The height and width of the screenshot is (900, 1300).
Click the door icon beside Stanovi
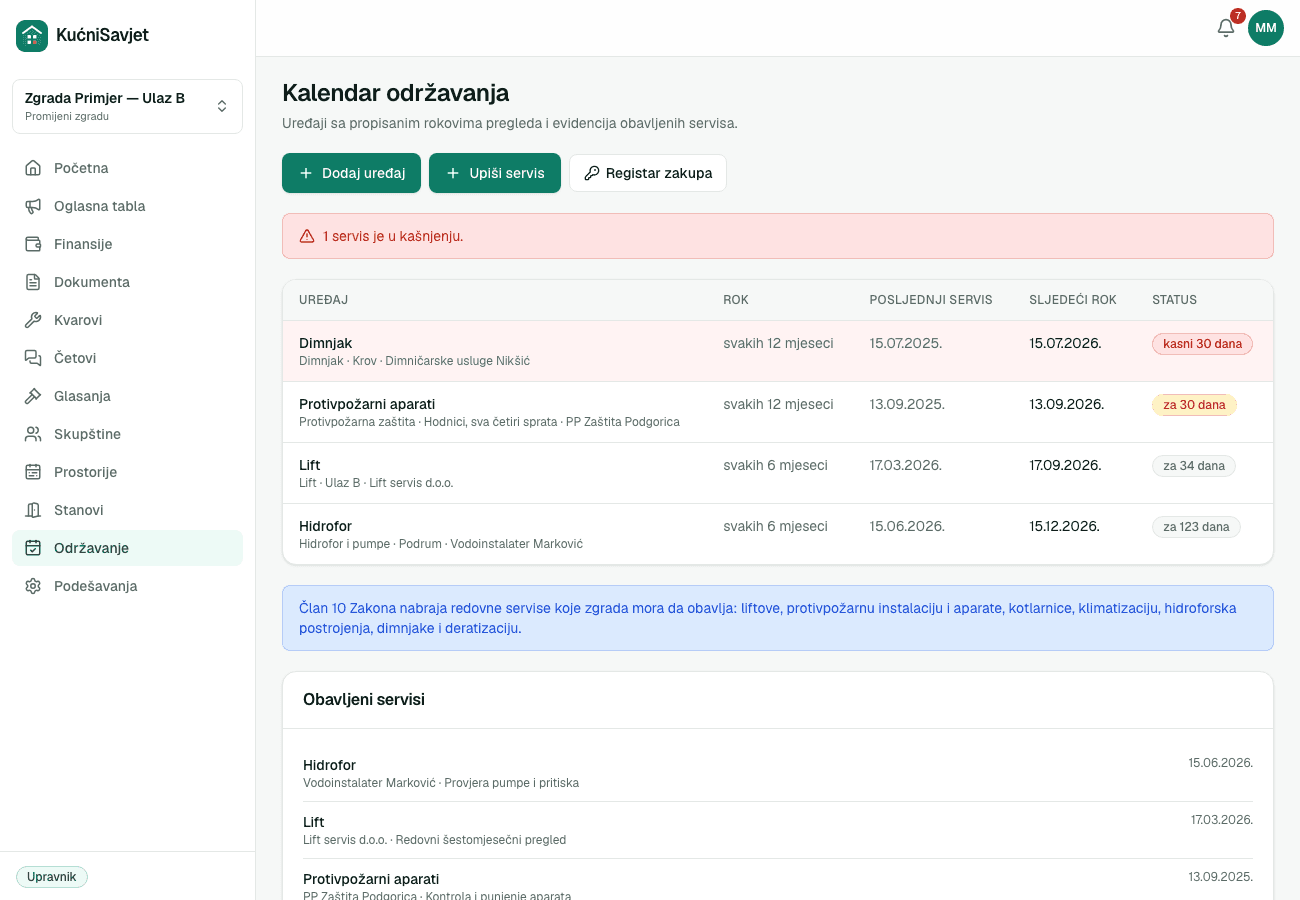[x=33, y=510]
